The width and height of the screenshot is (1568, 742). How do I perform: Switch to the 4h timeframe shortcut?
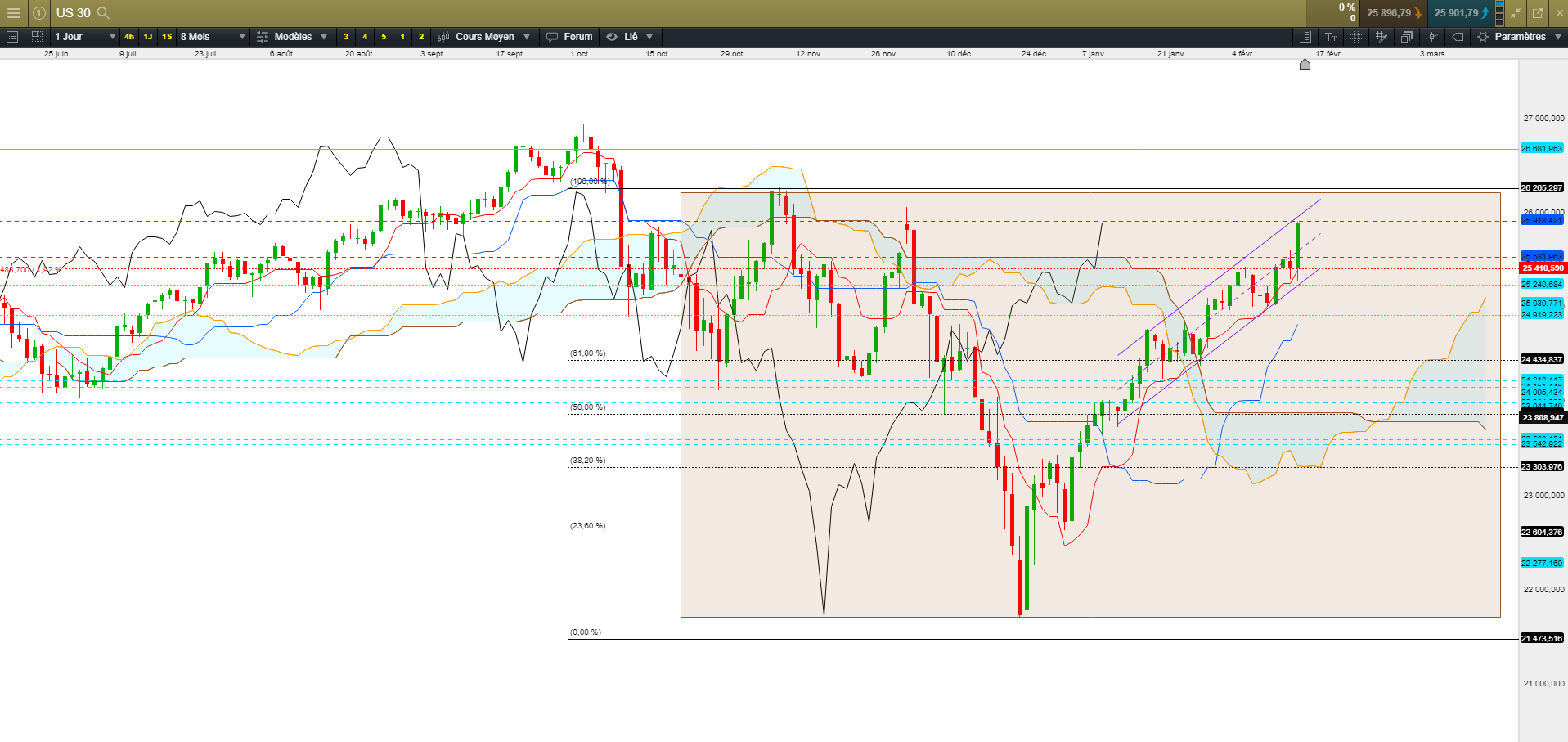point(129,37)
